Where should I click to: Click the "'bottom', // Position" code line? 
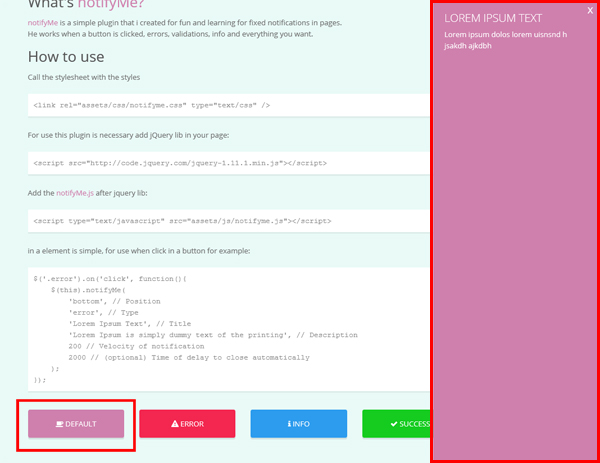pos(114,301)
